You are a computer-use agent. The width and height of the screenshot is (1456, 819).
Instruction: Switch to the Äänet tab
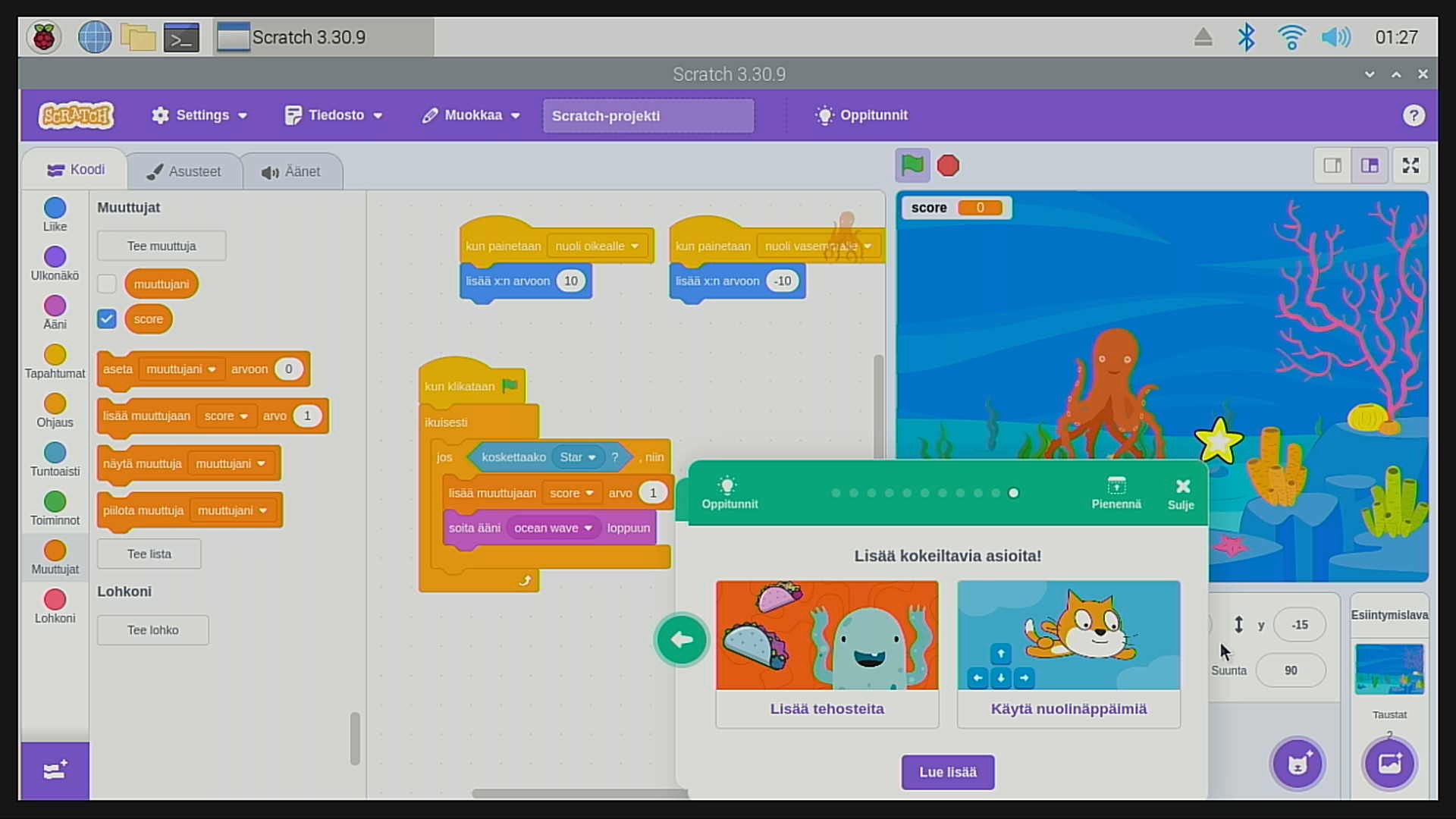(x=291, y=171)
